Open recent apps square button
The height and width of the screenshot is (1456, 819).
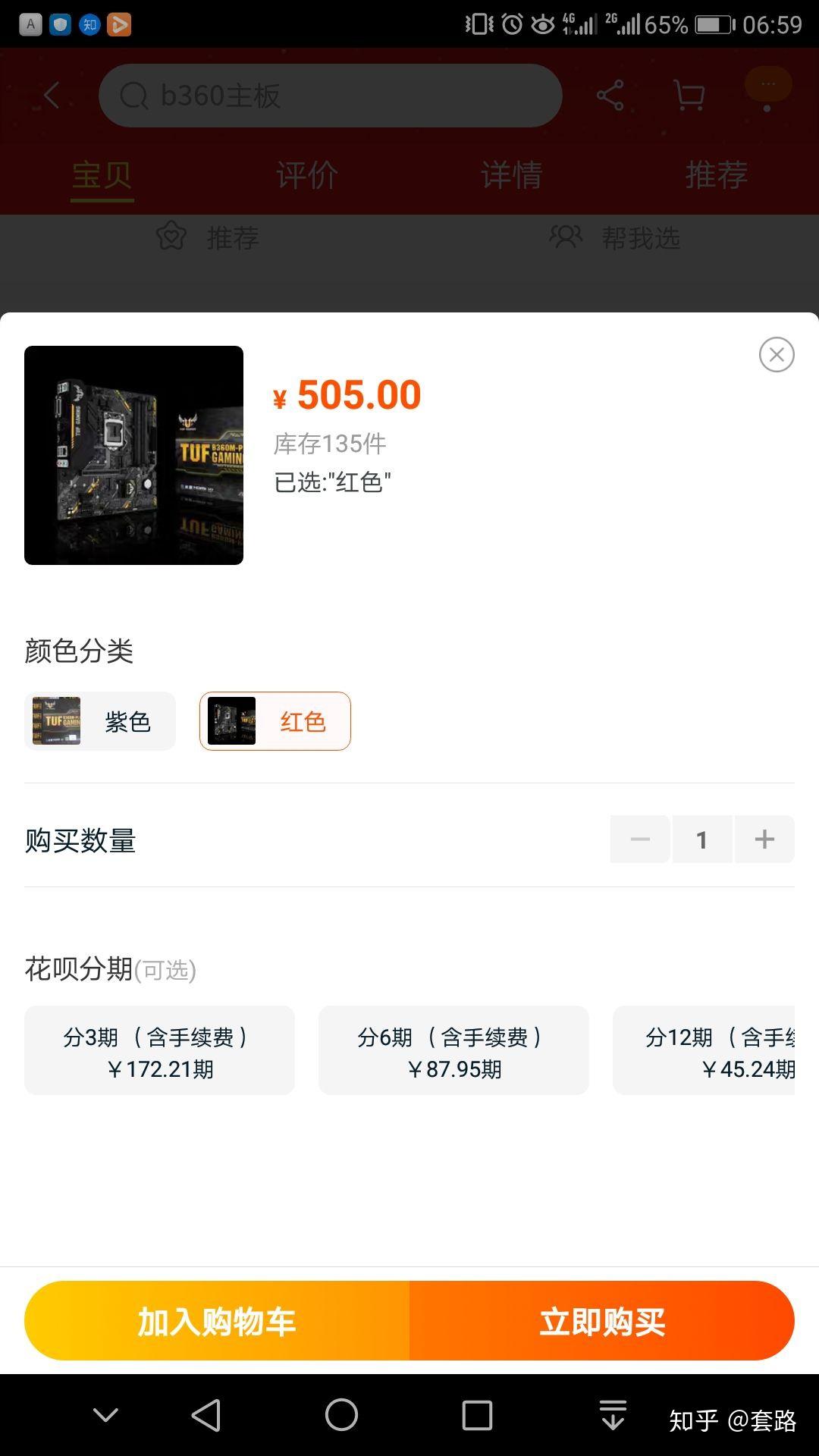(x=477, y=1415)
